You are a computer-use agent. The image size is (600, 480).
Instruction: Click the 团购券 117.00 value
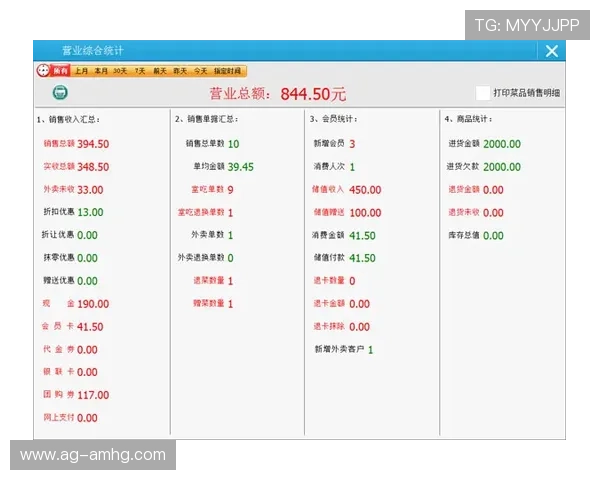tap(93, 395)
